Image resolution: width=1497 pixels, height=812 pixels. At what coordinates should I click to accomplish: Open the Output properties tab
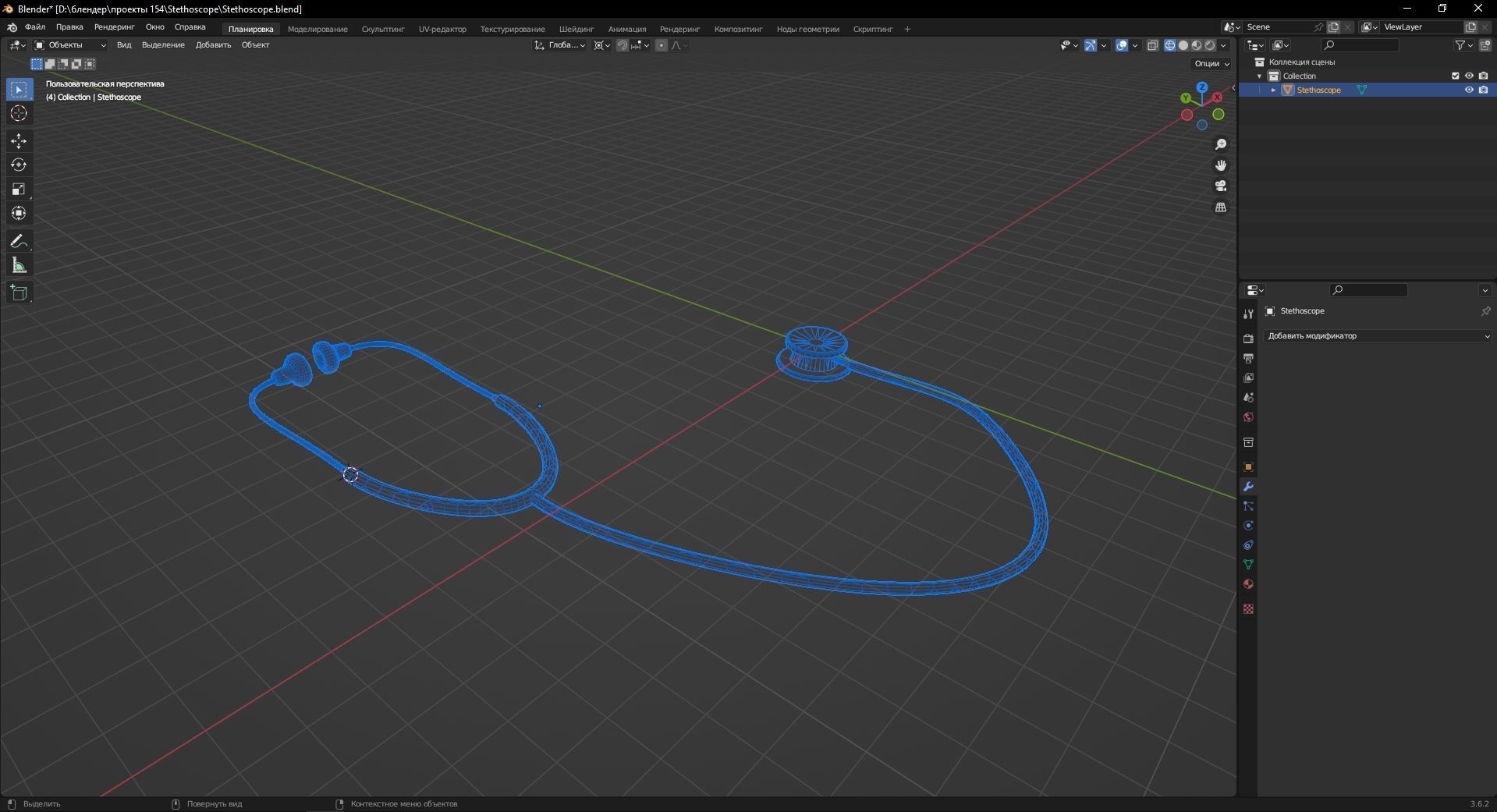click(1248, 358)
